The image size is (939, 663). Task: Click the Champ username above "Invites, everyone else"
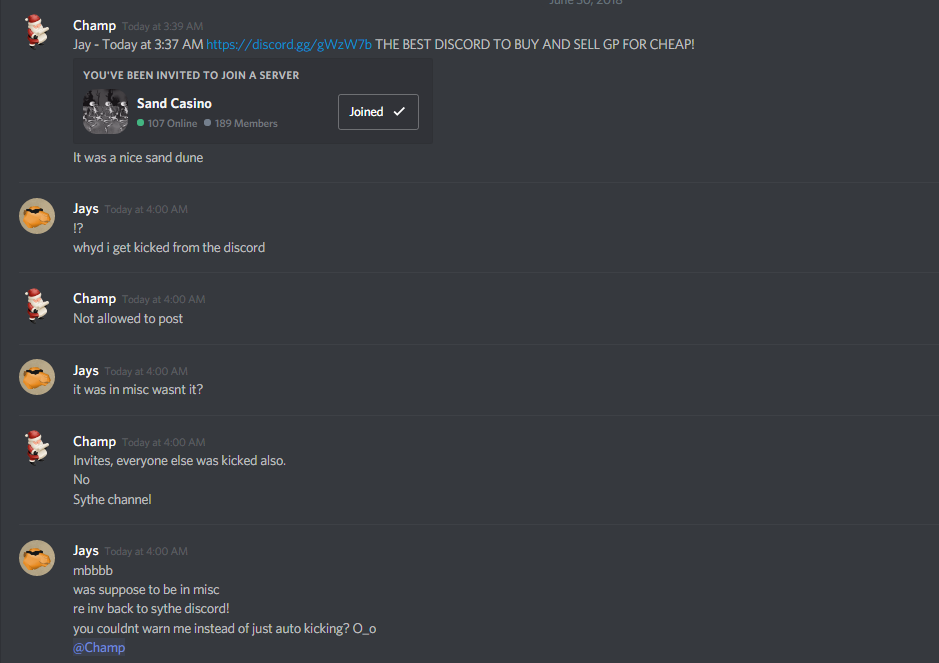click(x=95, y=442)
